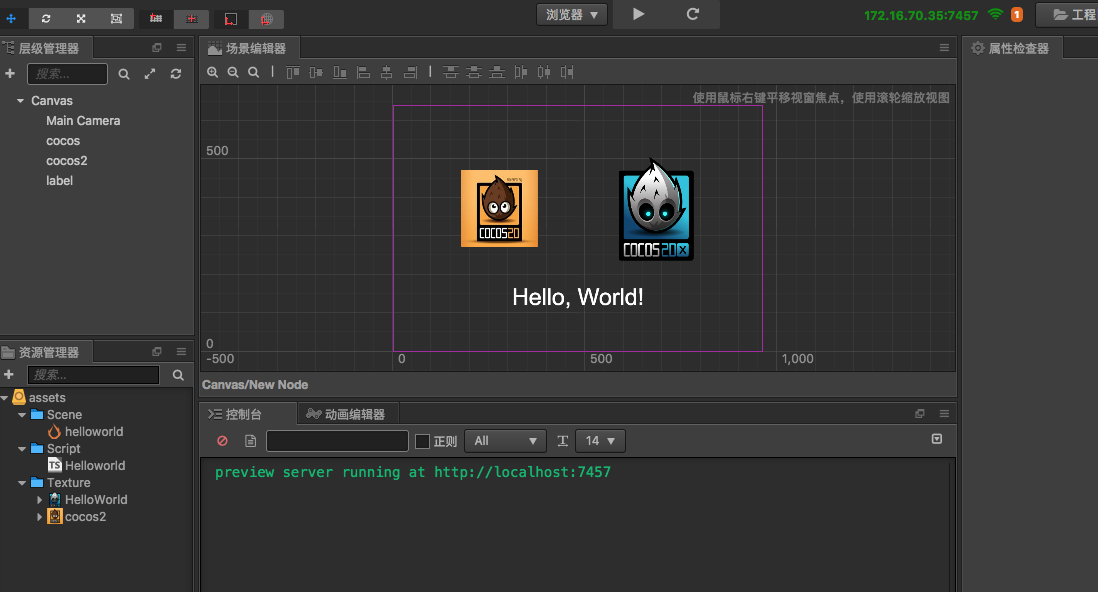Select the move transform tool

click(x=11, y=18)
